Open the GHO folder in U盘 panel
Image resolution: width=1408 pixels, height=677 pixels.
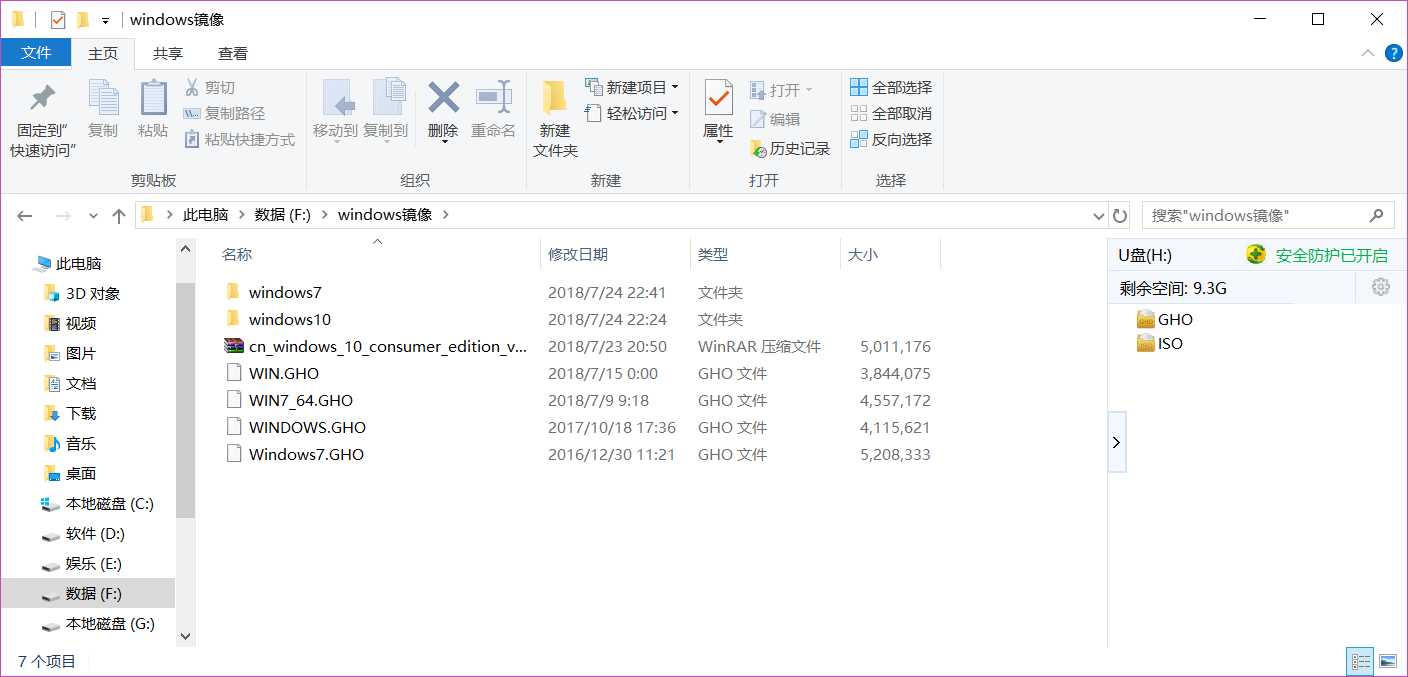[x=1165, y=320]
